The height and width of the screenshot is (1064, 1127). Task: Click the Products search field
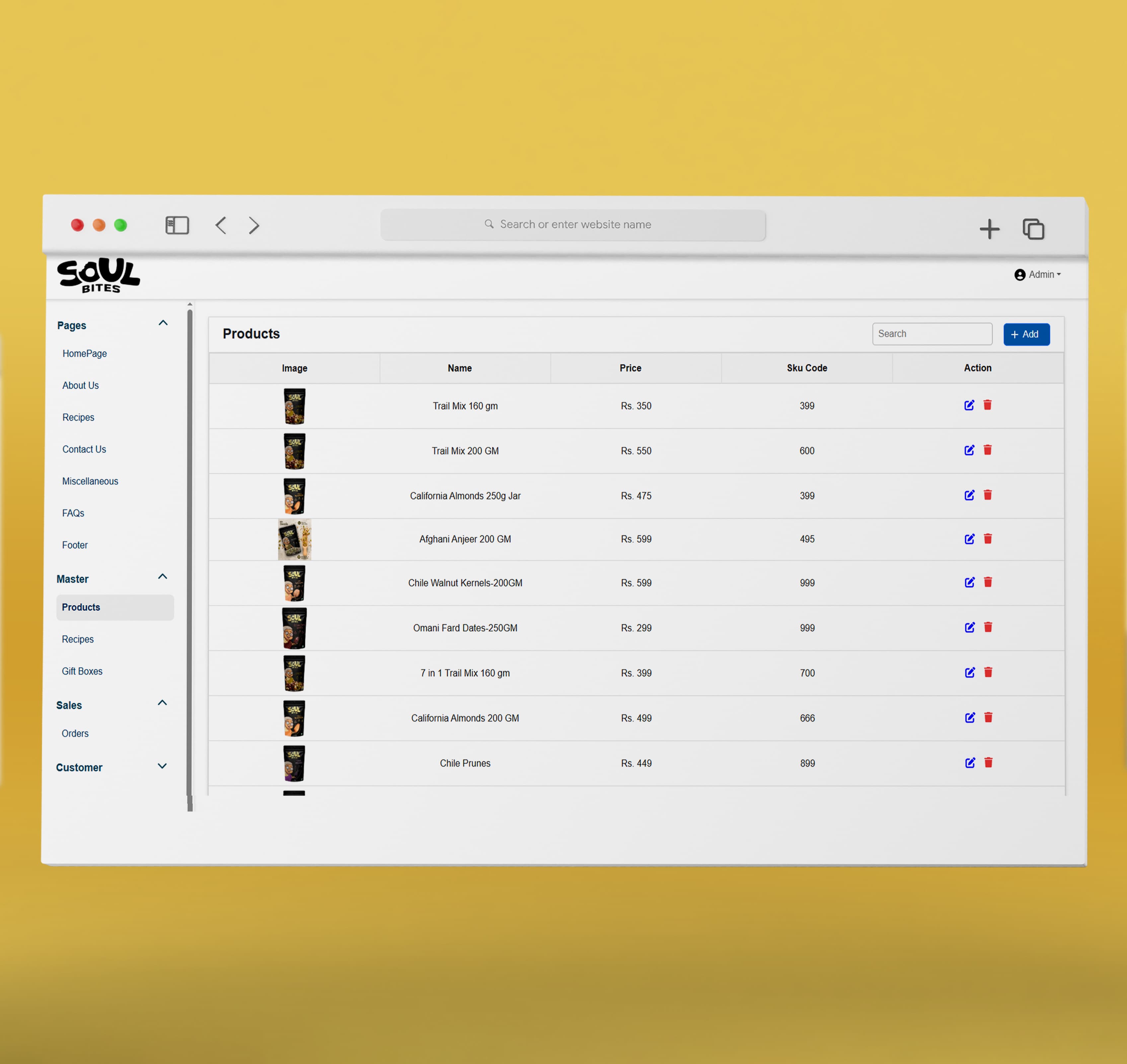[x=932, y=334]
